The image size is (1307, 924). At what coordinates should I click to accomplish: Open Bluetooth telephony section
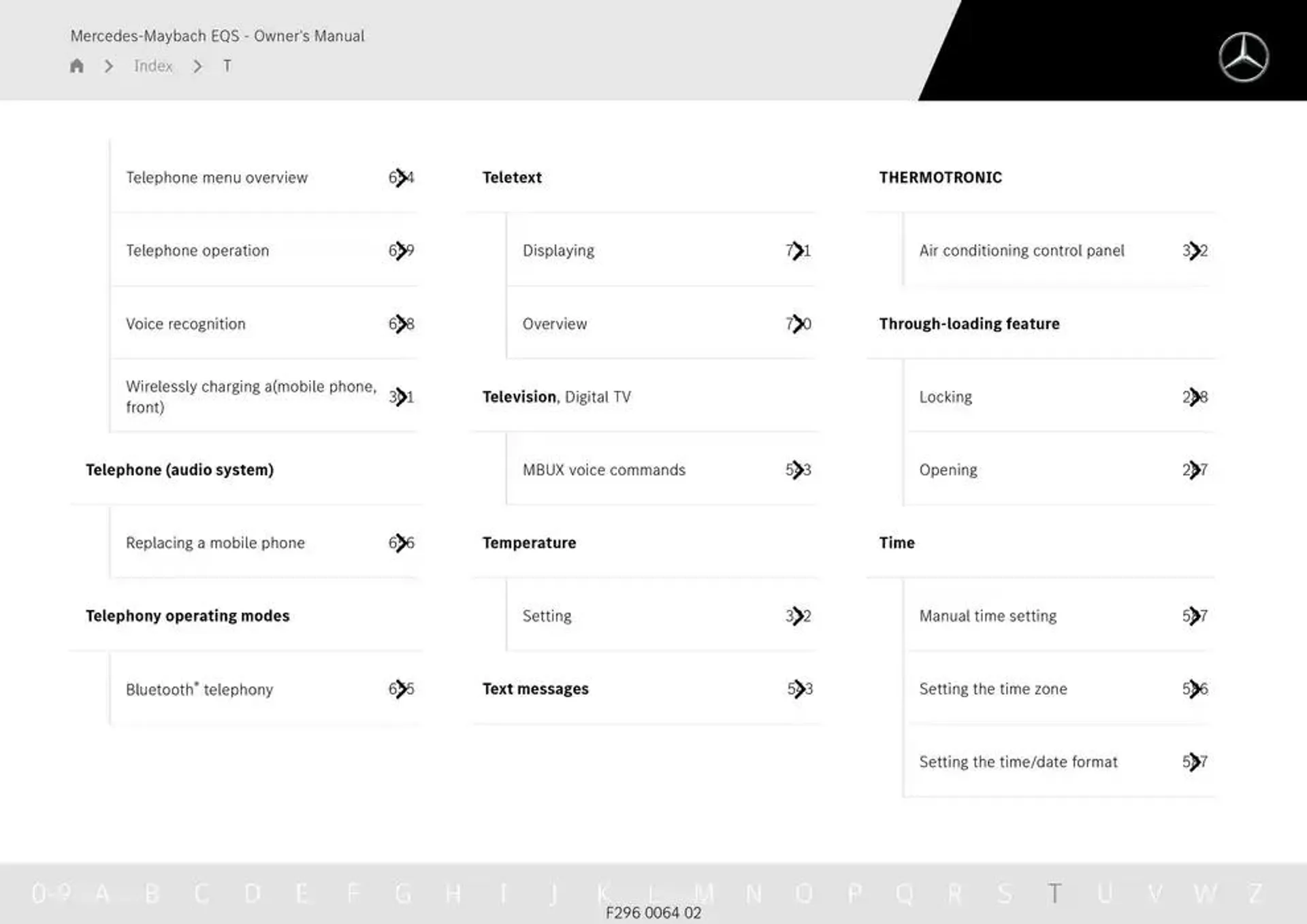tap(200, 688)
